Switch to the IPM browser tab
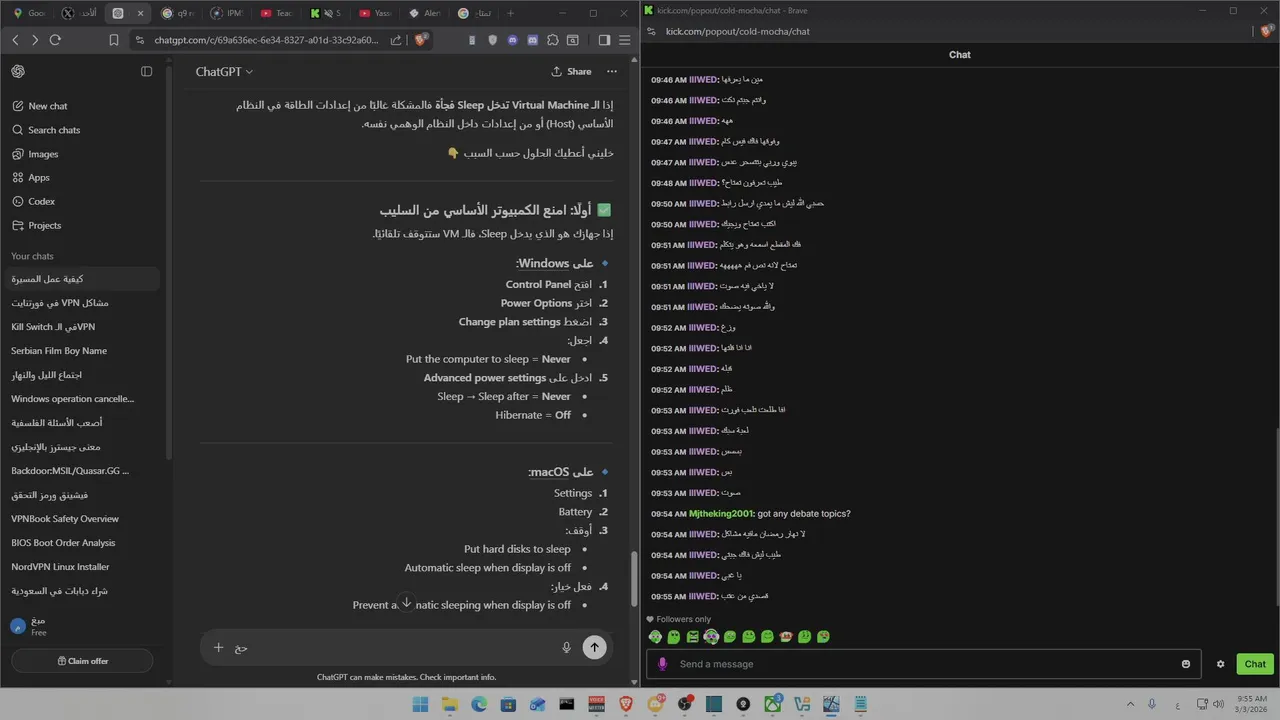This screenshot has height=720, width=1280. click(227, 13)
